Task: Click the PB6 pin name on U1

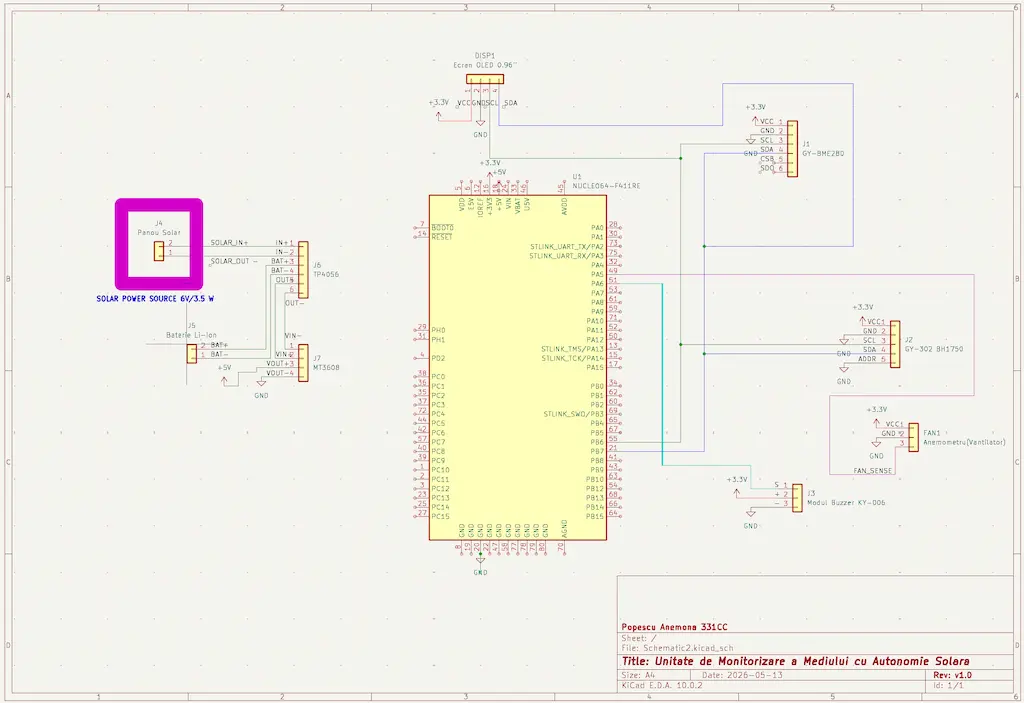Action: point(597,442)
